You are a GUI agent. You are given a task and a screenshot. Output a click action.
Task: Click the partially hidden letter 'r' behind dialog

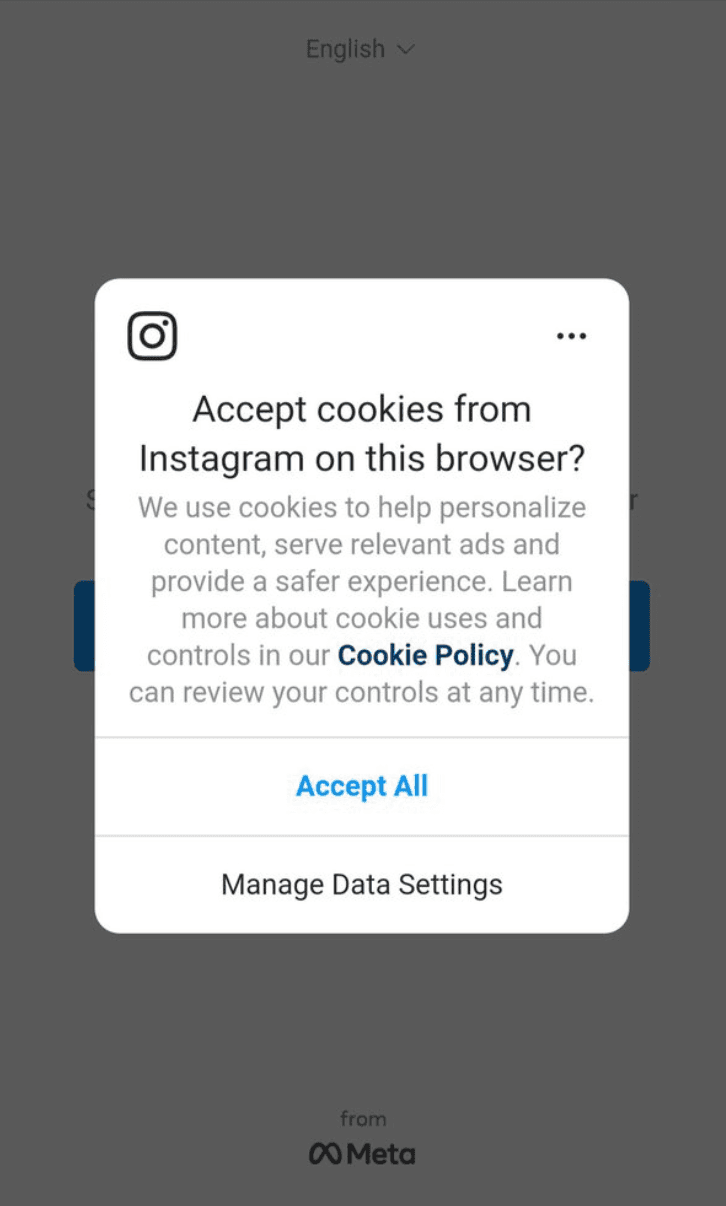coord(633,500)
